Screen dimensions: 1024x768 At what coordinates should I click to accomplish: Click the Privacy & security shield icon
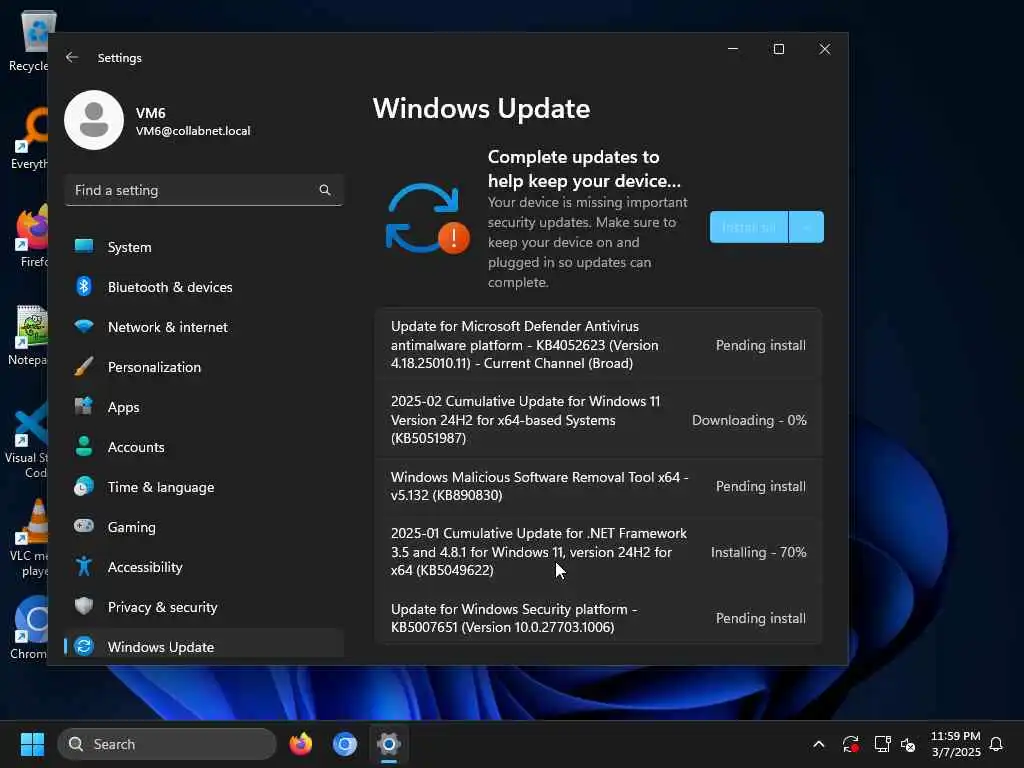pyautogui.click(x=84, y=606)
